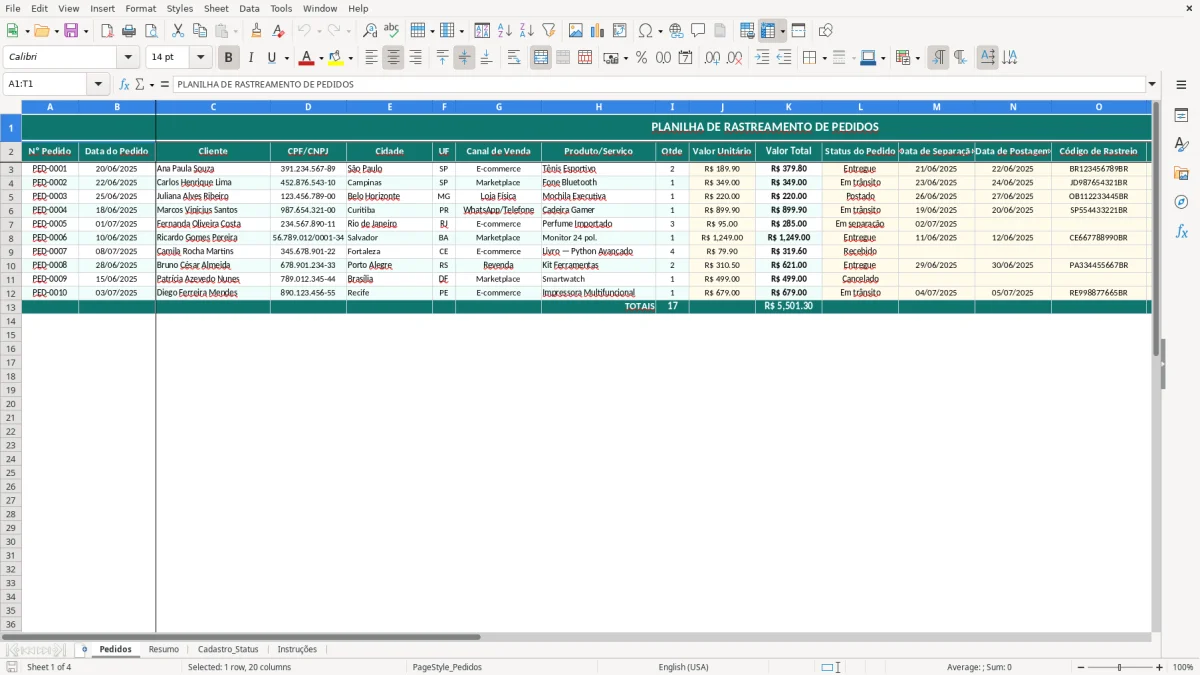Image resolution: width=1200 pixels, height=675 pixels.
Task: Open the Paste options dropdown arrow
Action: [x=235, y=31]
